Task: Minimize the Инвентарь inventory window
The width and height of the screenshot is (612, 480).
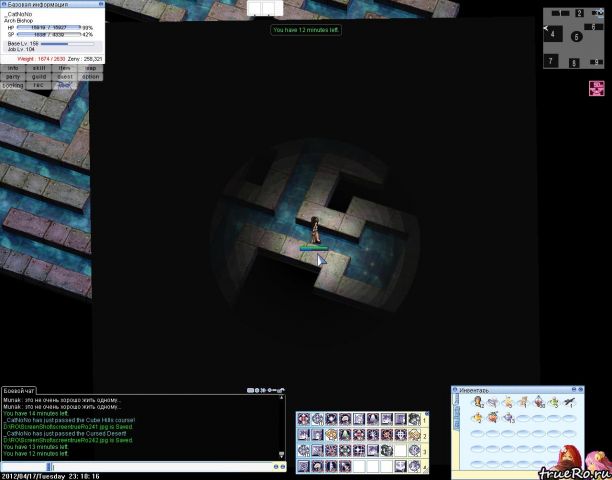Action: 574,389
